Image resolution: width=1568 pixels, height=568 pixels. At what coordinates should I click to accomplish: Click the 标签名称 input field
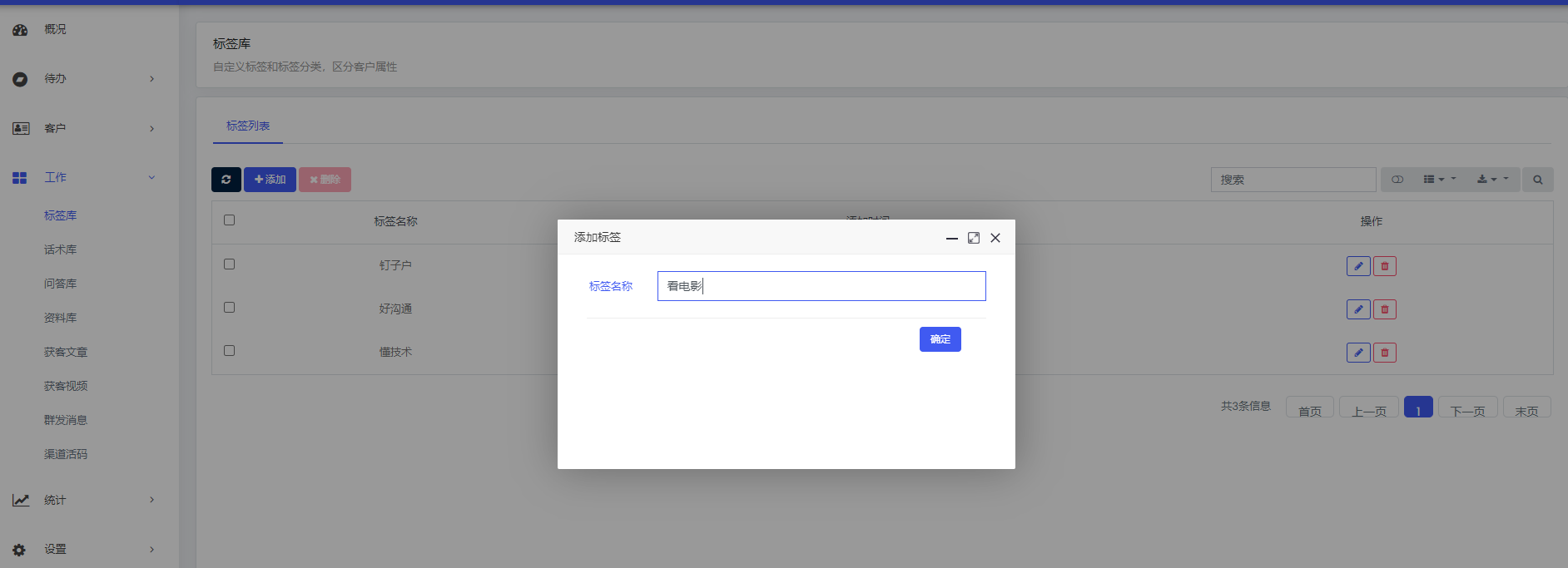pos(821,286)
